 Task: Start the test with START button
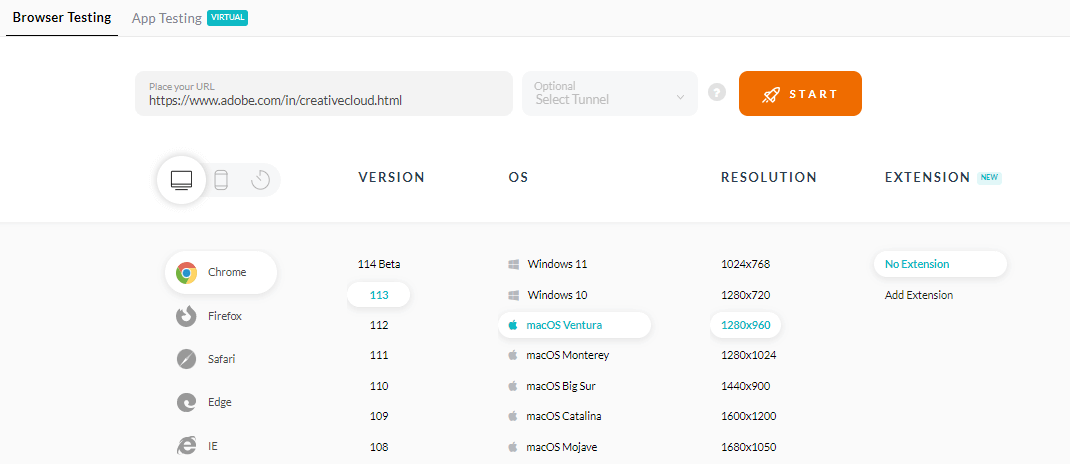pyautogui.click(x=800, y=93)
